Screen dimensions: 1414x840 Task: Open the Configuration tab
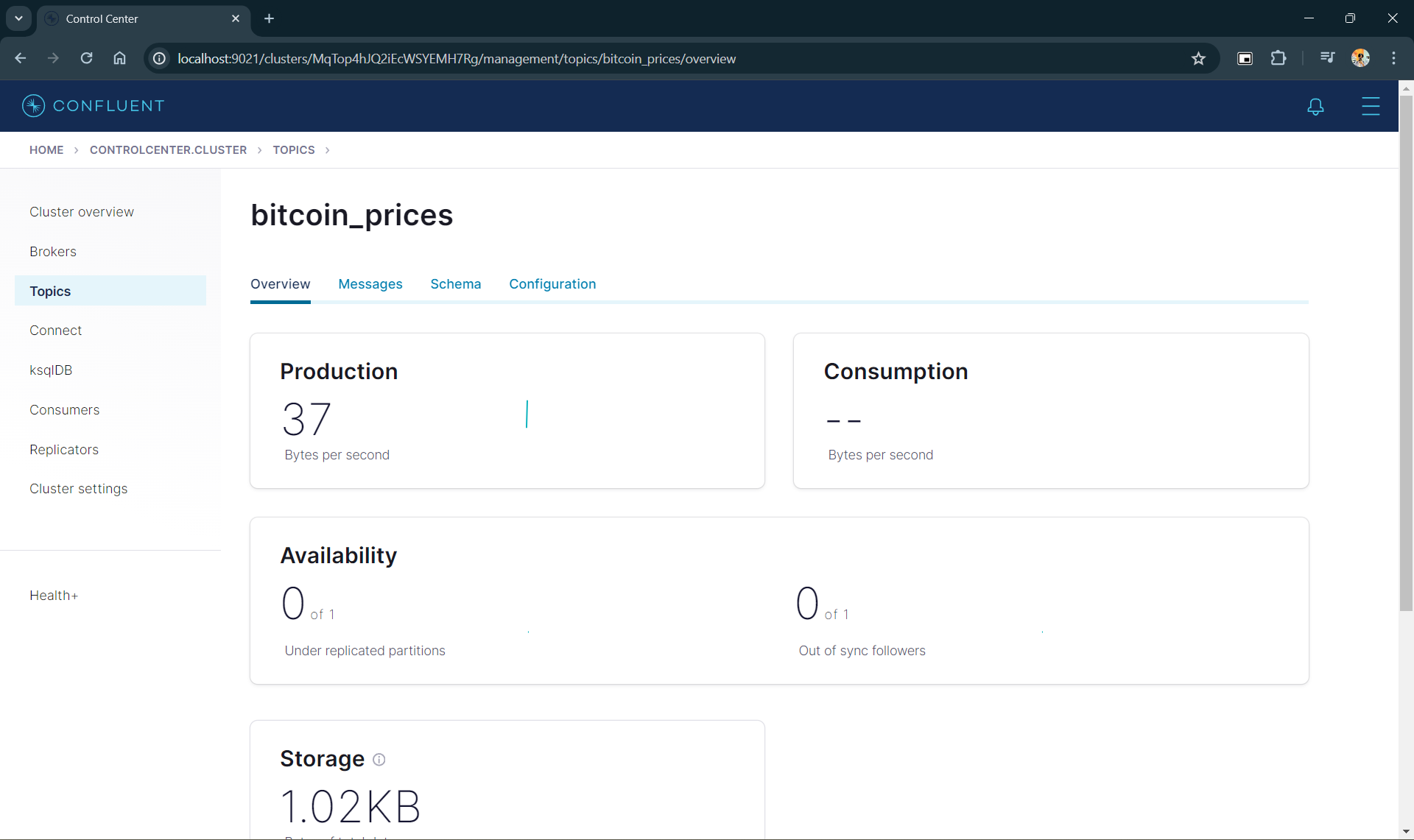tap(552, 284)
